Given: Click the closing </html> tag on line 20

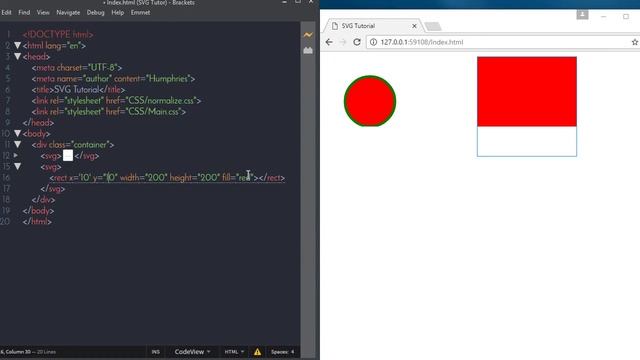Looking at the screenshot, I should point(37,222).
